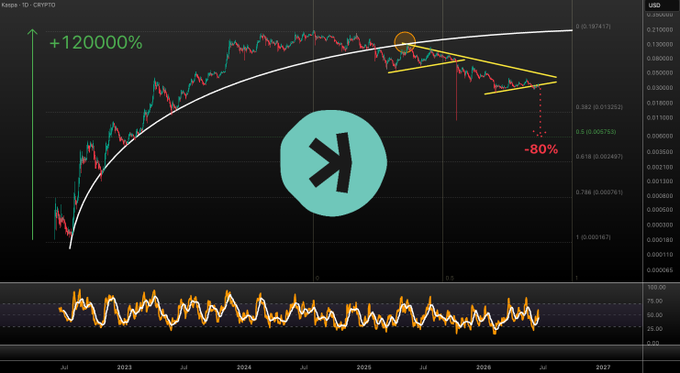Image resolution: width=680 pixels, height=373 pixels.
Task: Select the +120000% green annotation text
Action: tap(95, 43)
